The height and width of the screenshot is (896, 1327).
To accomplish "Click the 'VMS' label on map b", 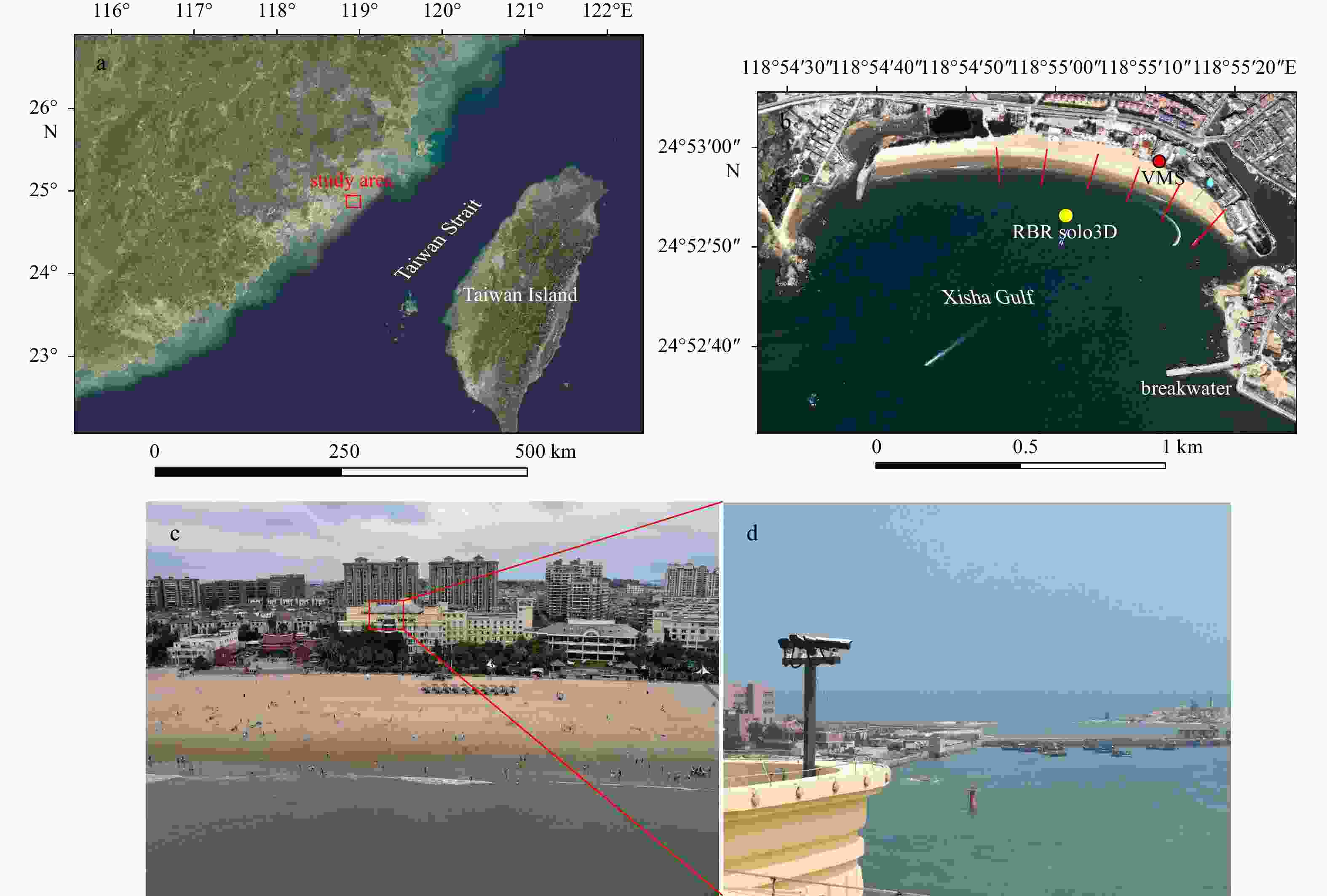I will (x=1163, y=178).
